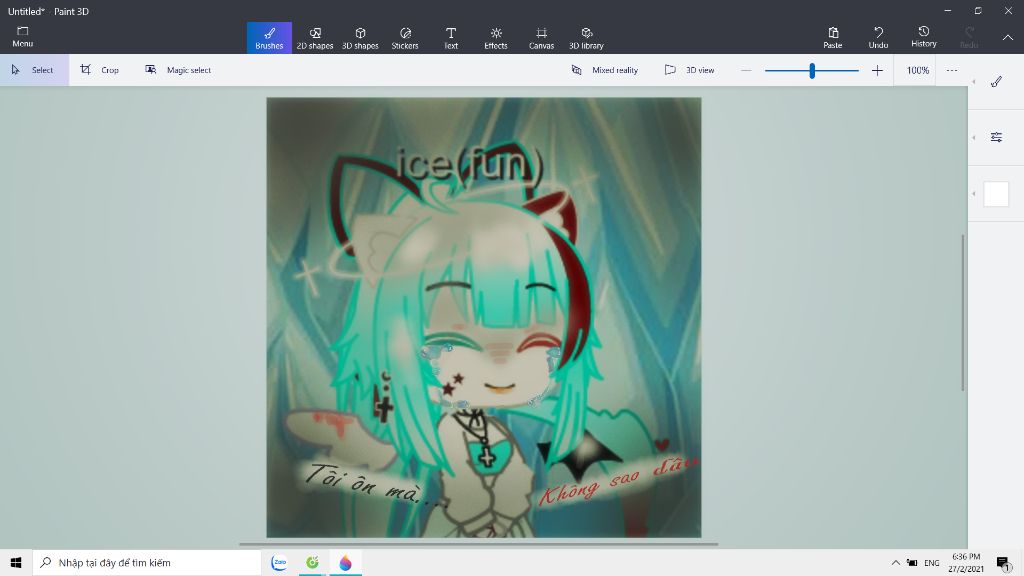Open the 3D library

coord(586,38)
